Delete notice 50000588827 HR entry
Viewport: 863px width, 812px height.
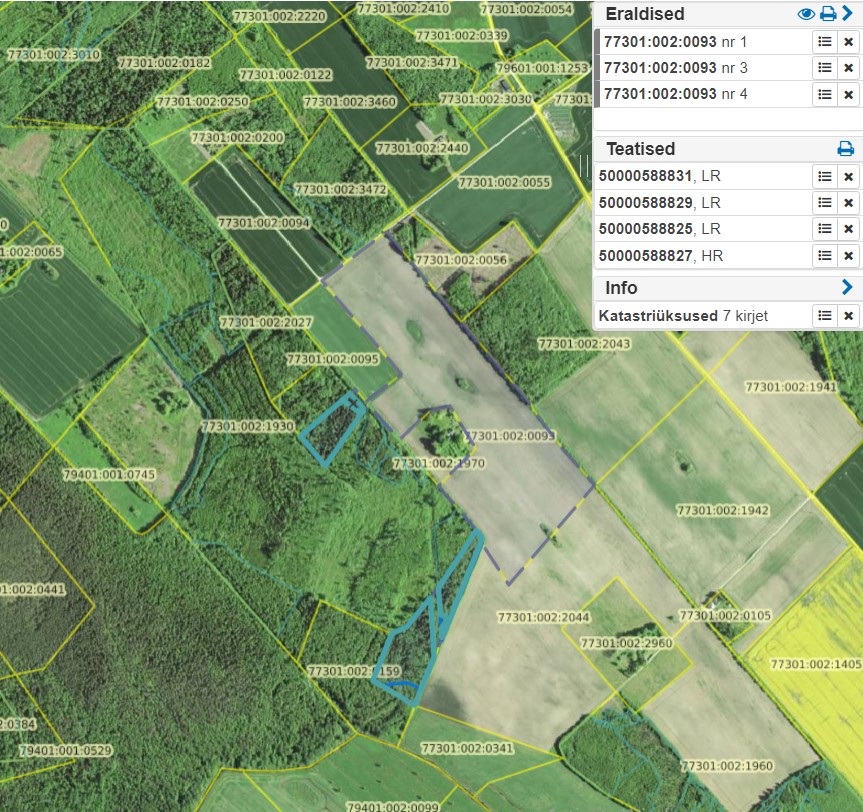coord(848,256)
